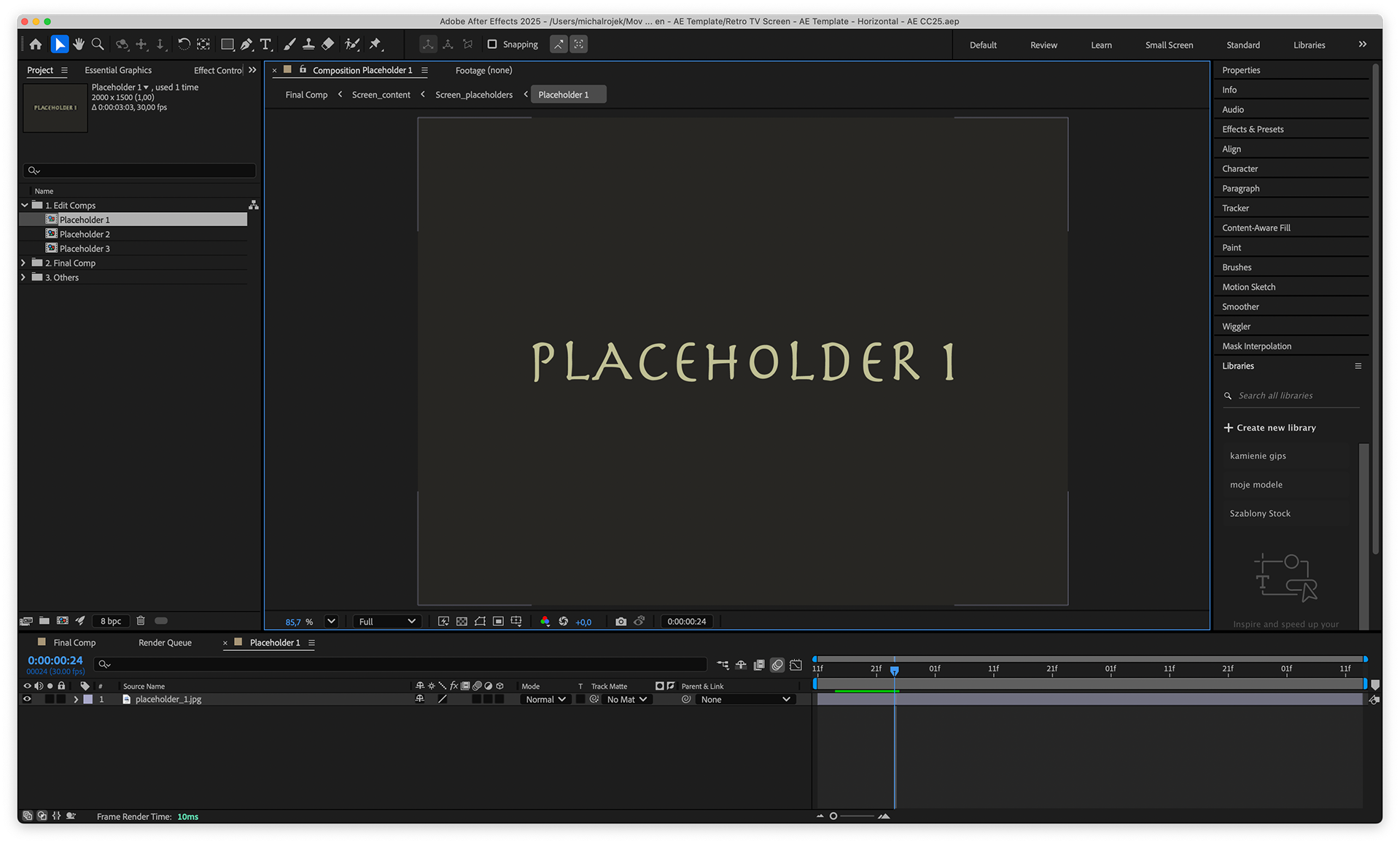
Task: Switch to the Render Queue tab
Action: click(165, 643)
